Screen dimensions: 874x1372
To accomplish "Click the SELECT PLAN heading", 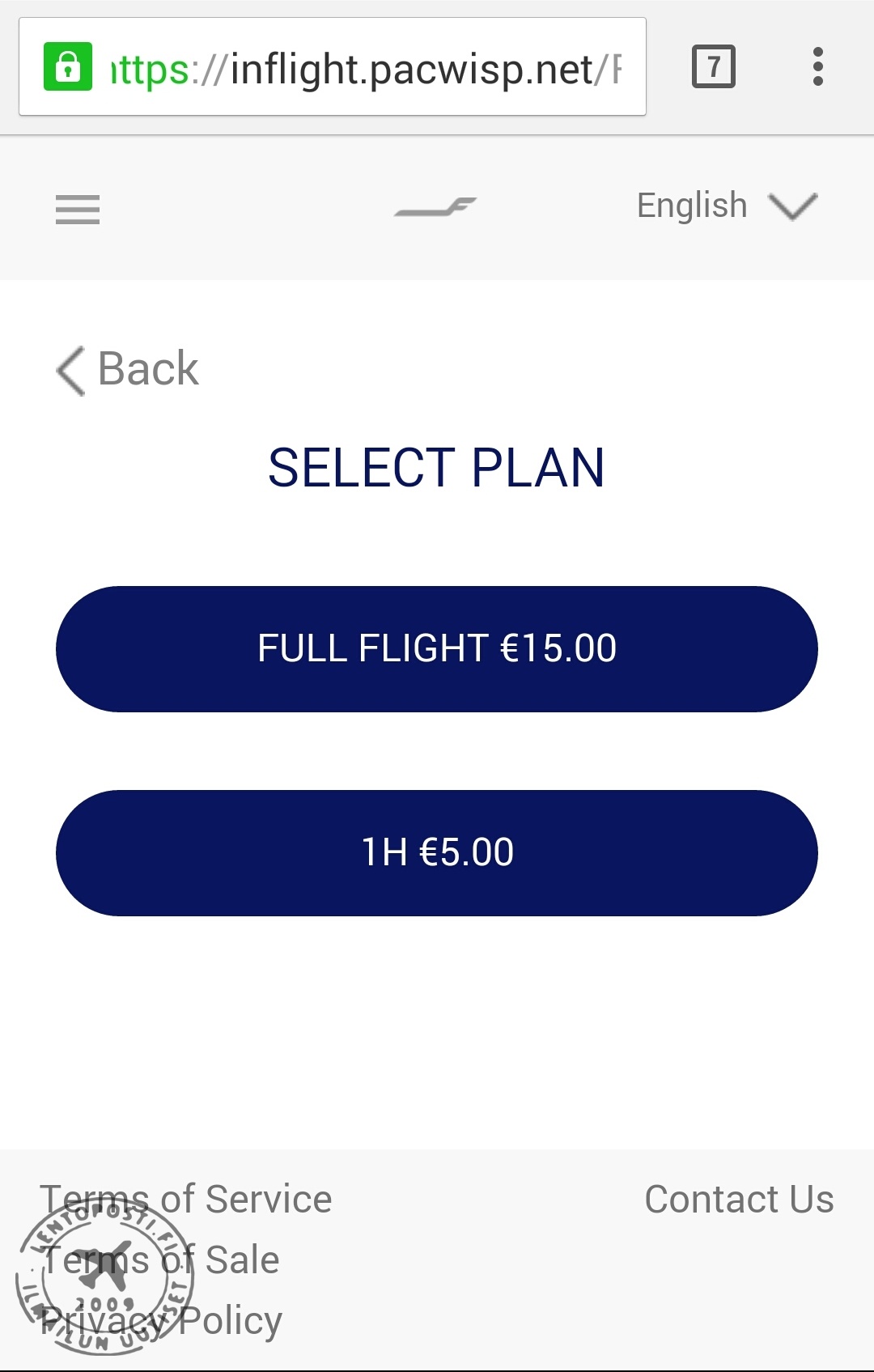I will point(436,468).
